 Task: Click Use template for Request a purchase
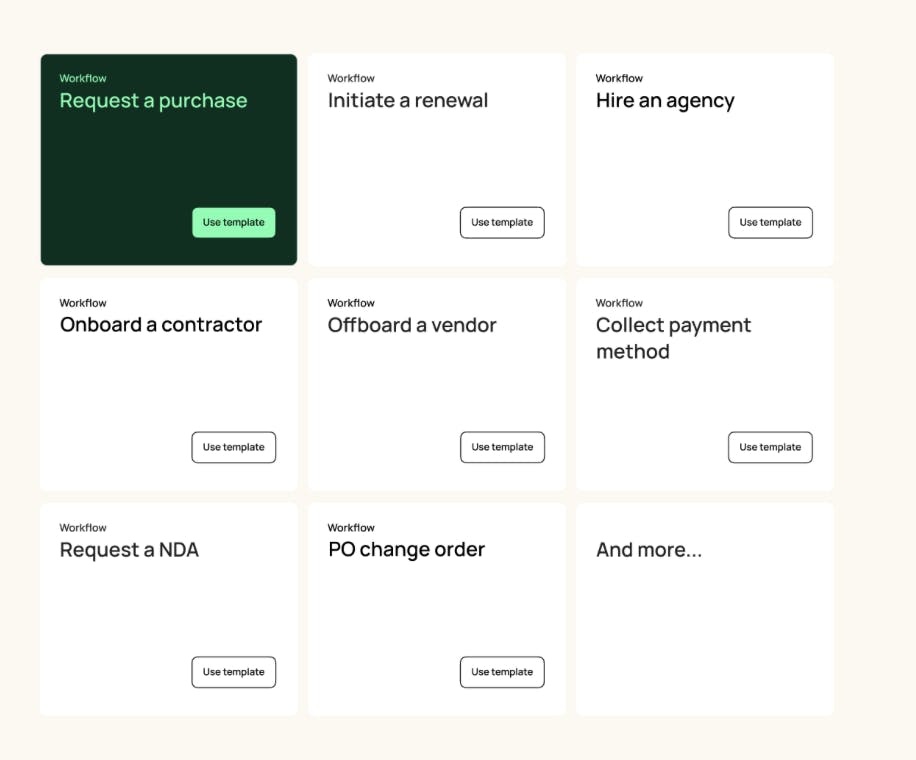(x=233, y=223)
